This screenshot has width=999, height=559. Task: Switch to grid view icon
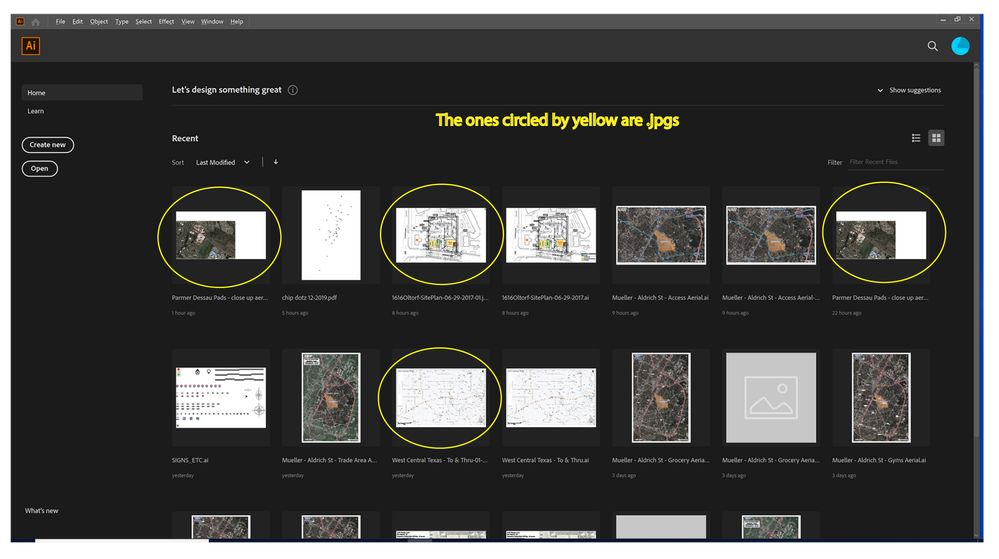pos(936,138)
